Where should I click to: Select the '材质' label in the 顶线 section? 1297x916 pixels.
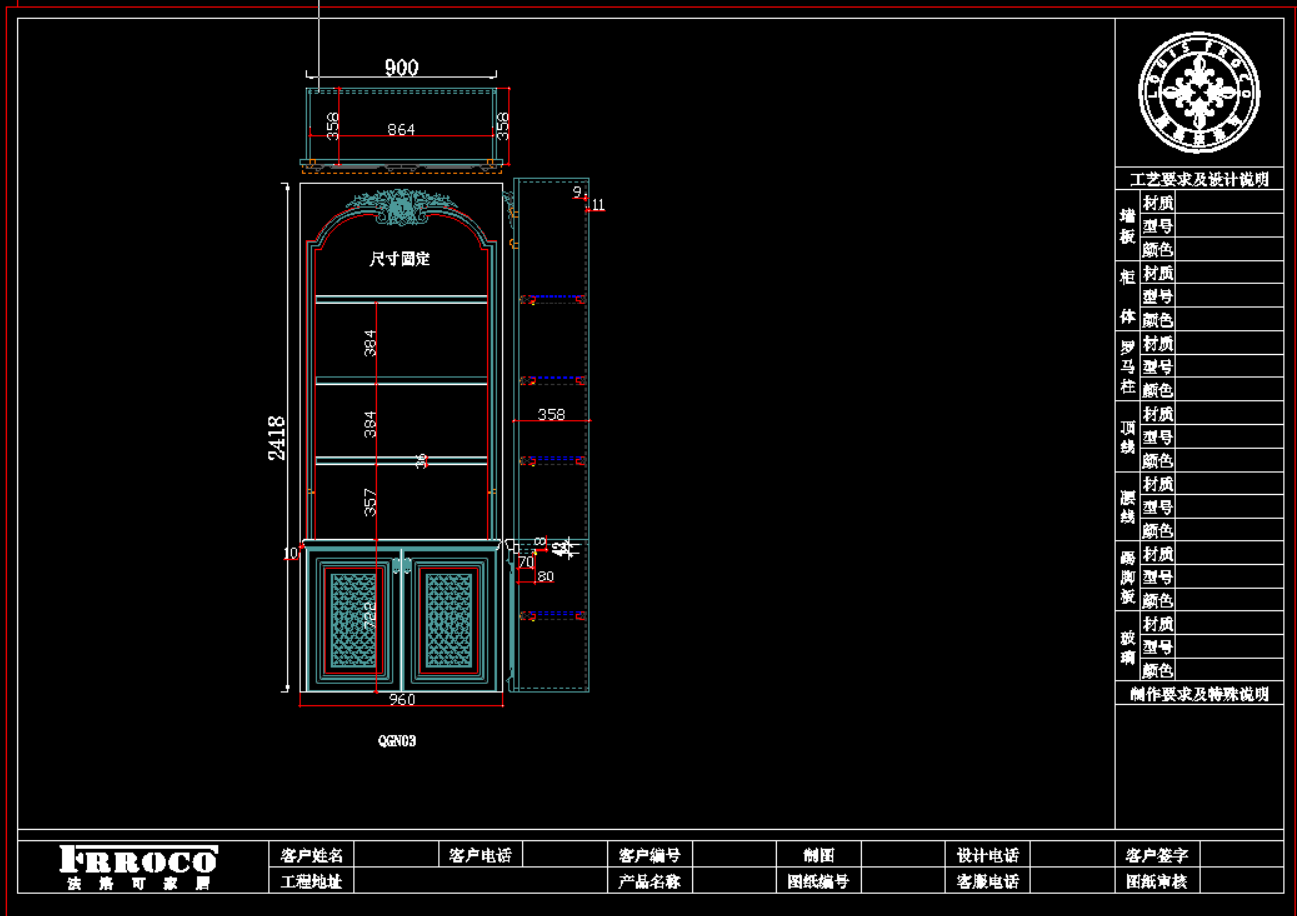tap(1158, 414)
